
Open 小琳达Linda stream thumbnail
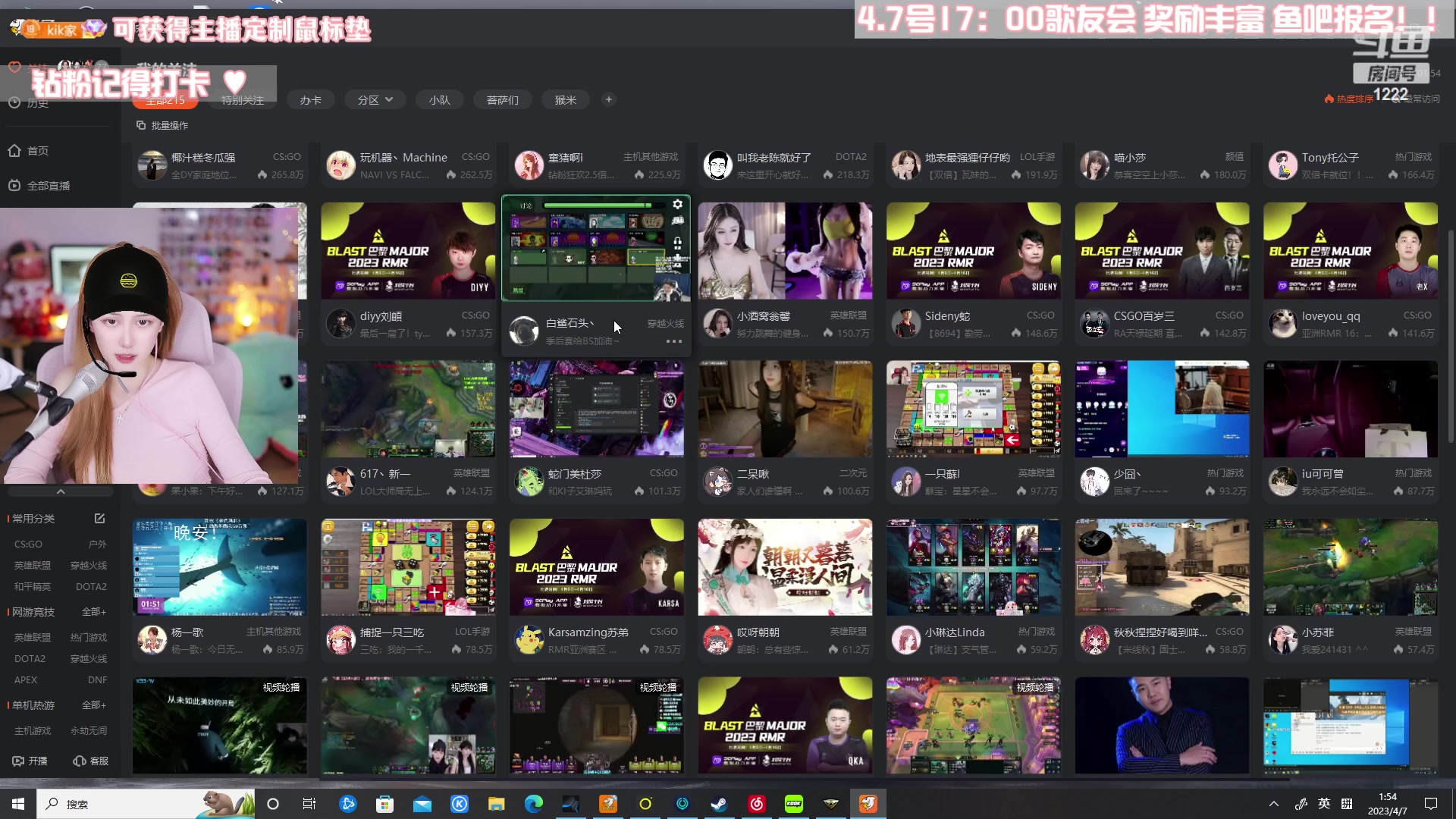(x=974, y=567)
